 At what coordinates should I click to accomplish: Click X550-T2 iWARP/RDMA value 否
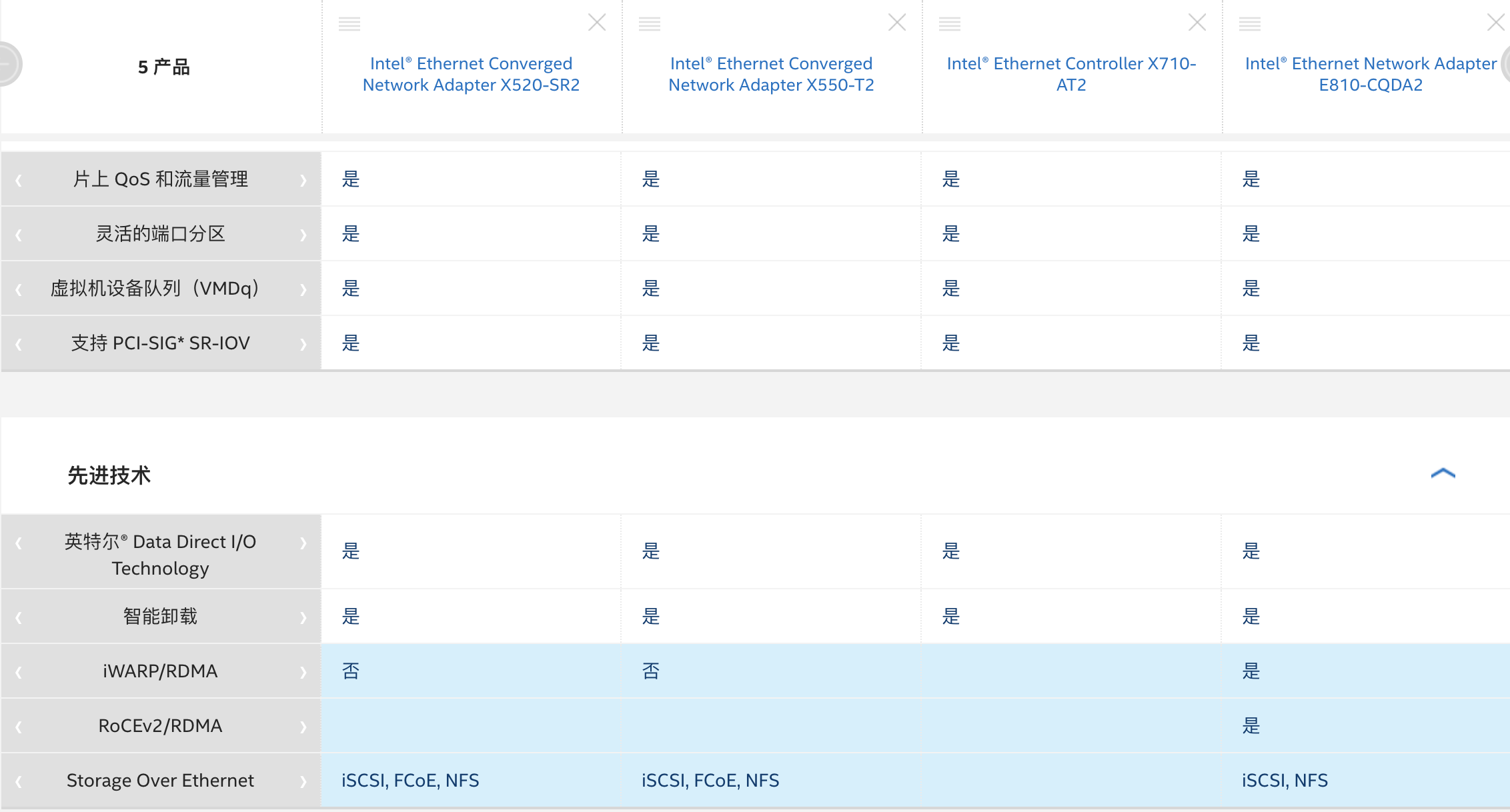click(x=651, y=671)
